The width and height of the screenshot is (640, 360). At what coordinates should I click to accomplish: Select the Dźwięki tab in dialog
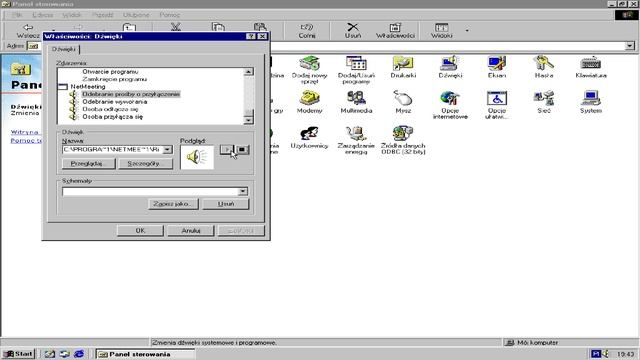click(64, 49)
